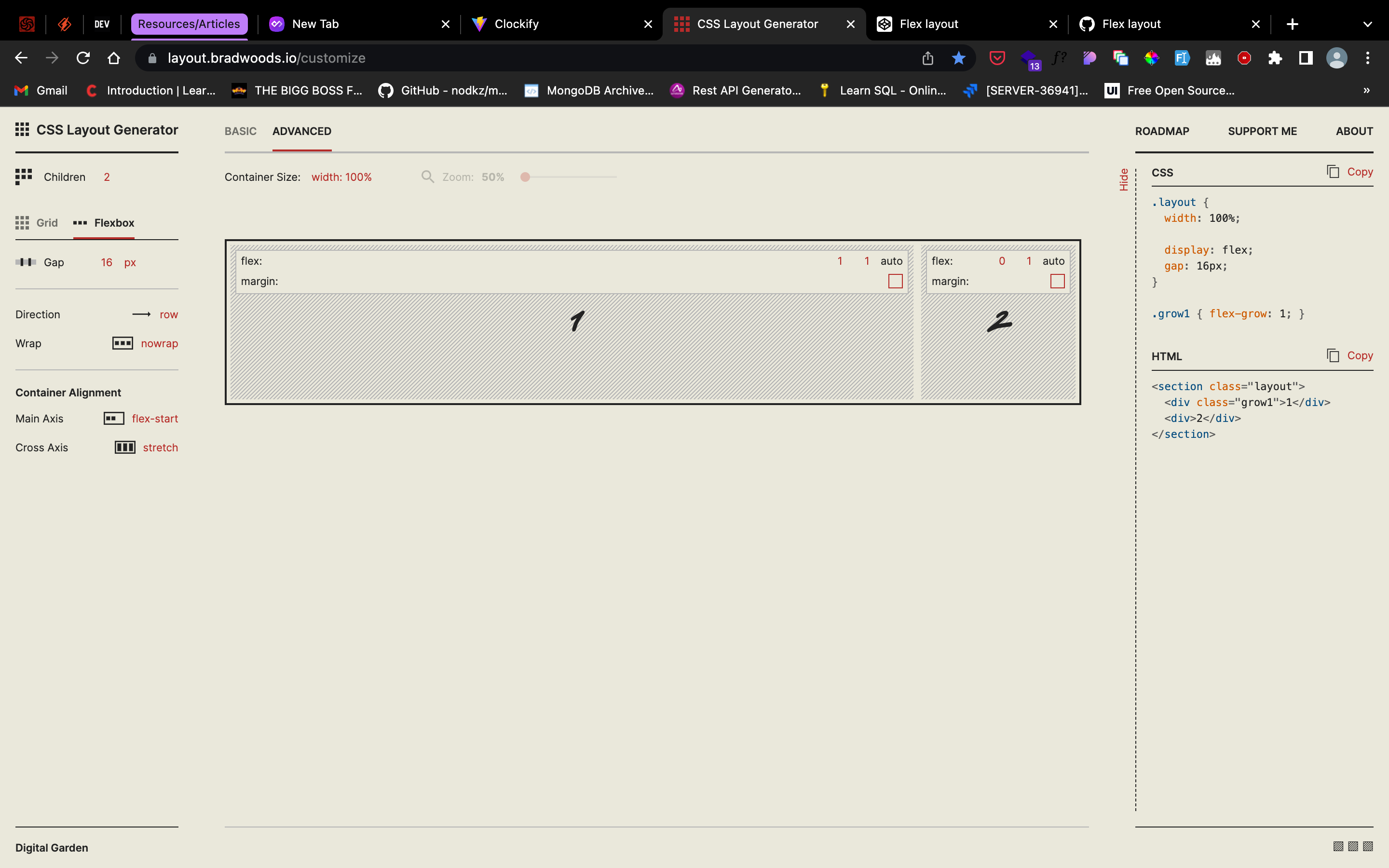Select the Grid layout icon in sidebar
Image resolution: width=1389 pixels, height=868 pixels.
click(22, 223)
